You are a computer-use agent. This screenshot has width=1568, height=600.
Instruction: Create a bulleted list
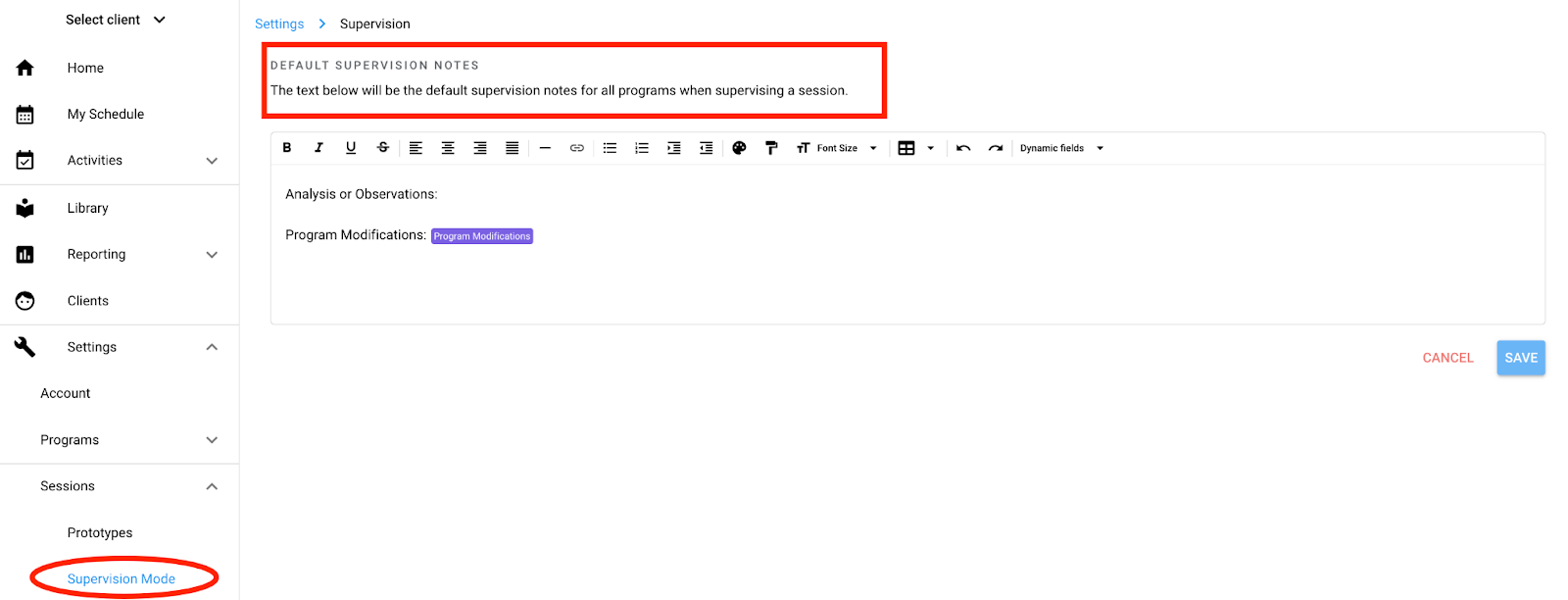[x=610, y=148]
